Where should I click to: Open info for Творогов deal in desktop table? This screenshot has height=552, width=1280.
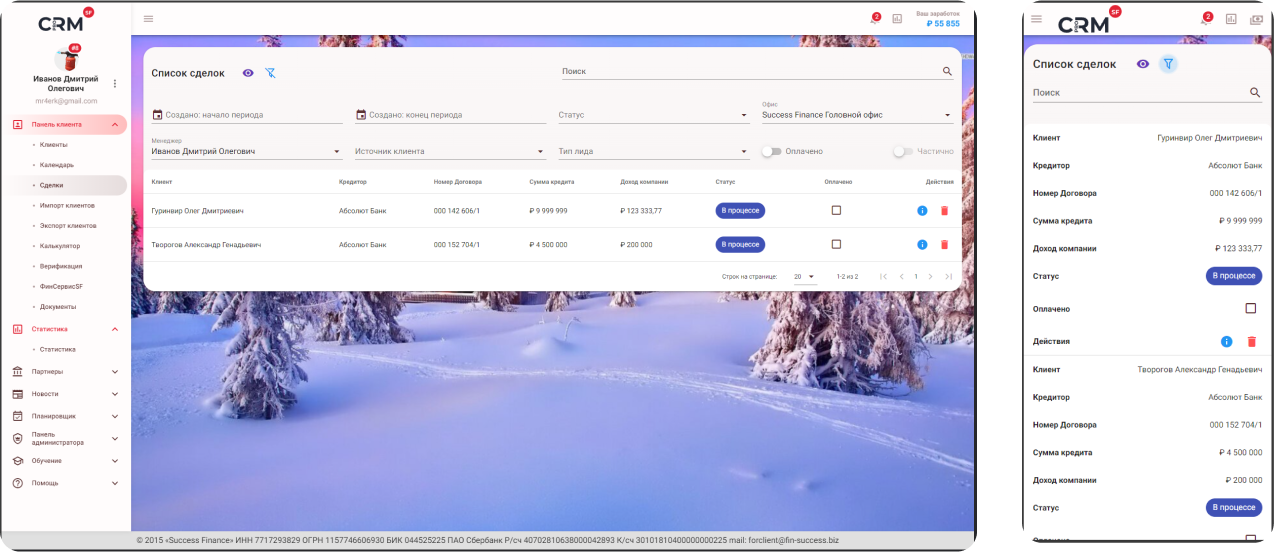pyautogui.click(x=922, y=245)
